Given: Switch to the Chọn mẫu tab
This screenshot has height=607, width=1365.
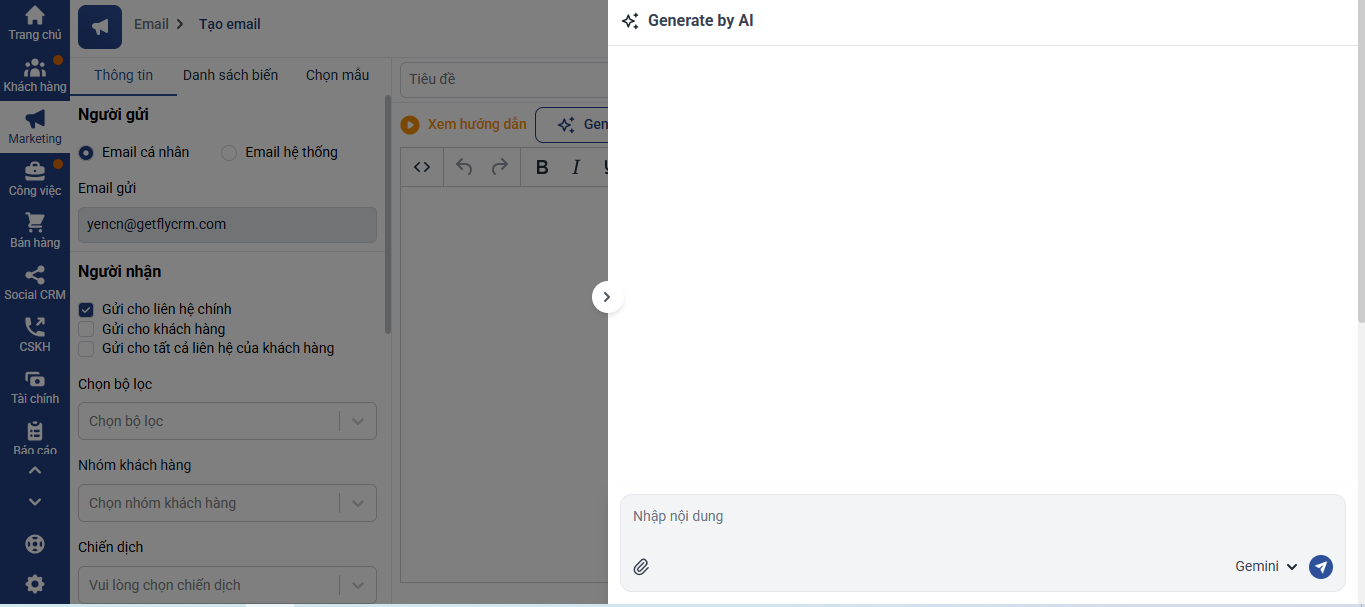Looking at the screenshot, I should click(x=337, y=75).
